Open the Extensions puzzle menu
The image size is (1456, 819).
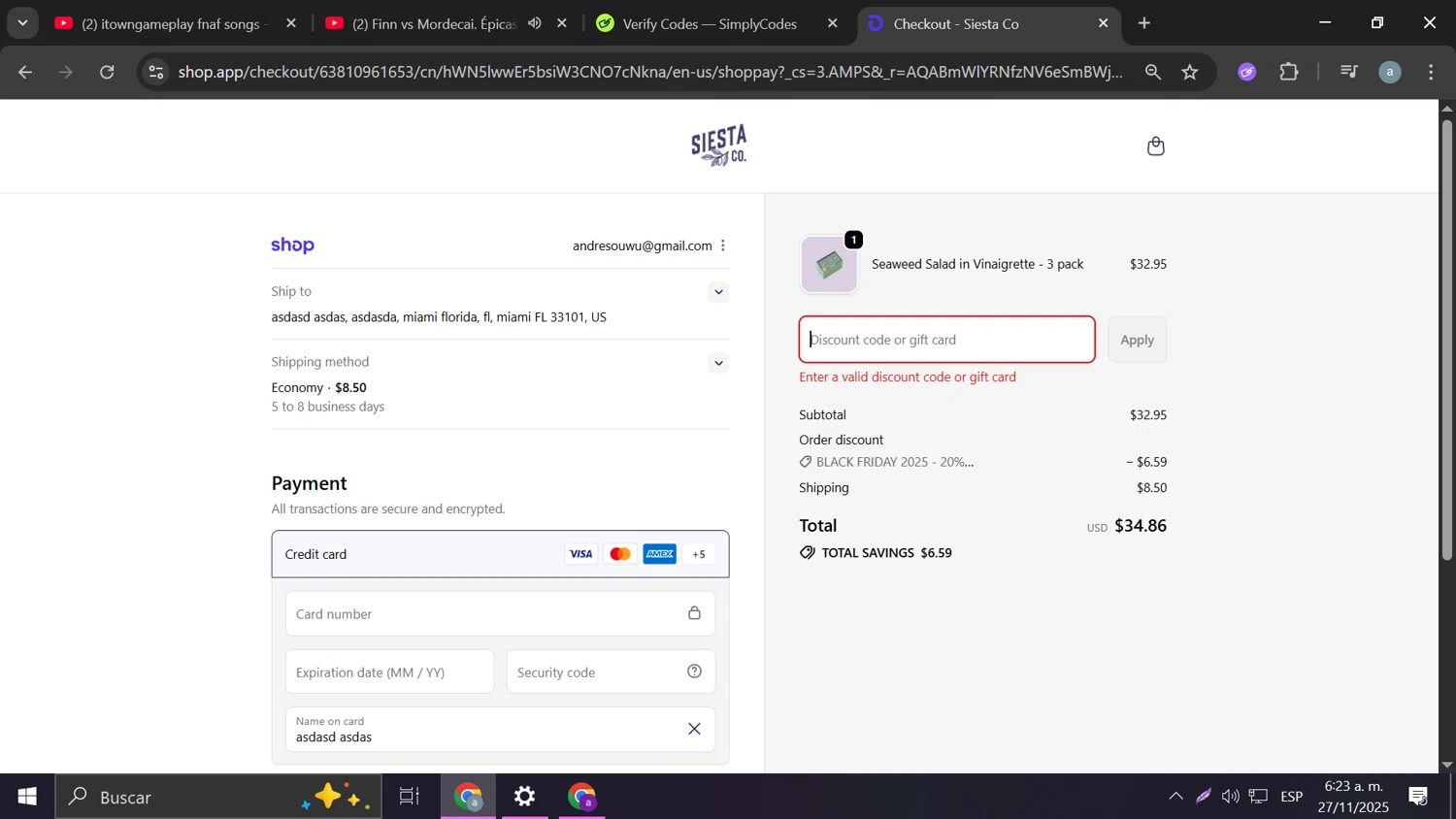pyautogui.click(x=1289, y=72)
